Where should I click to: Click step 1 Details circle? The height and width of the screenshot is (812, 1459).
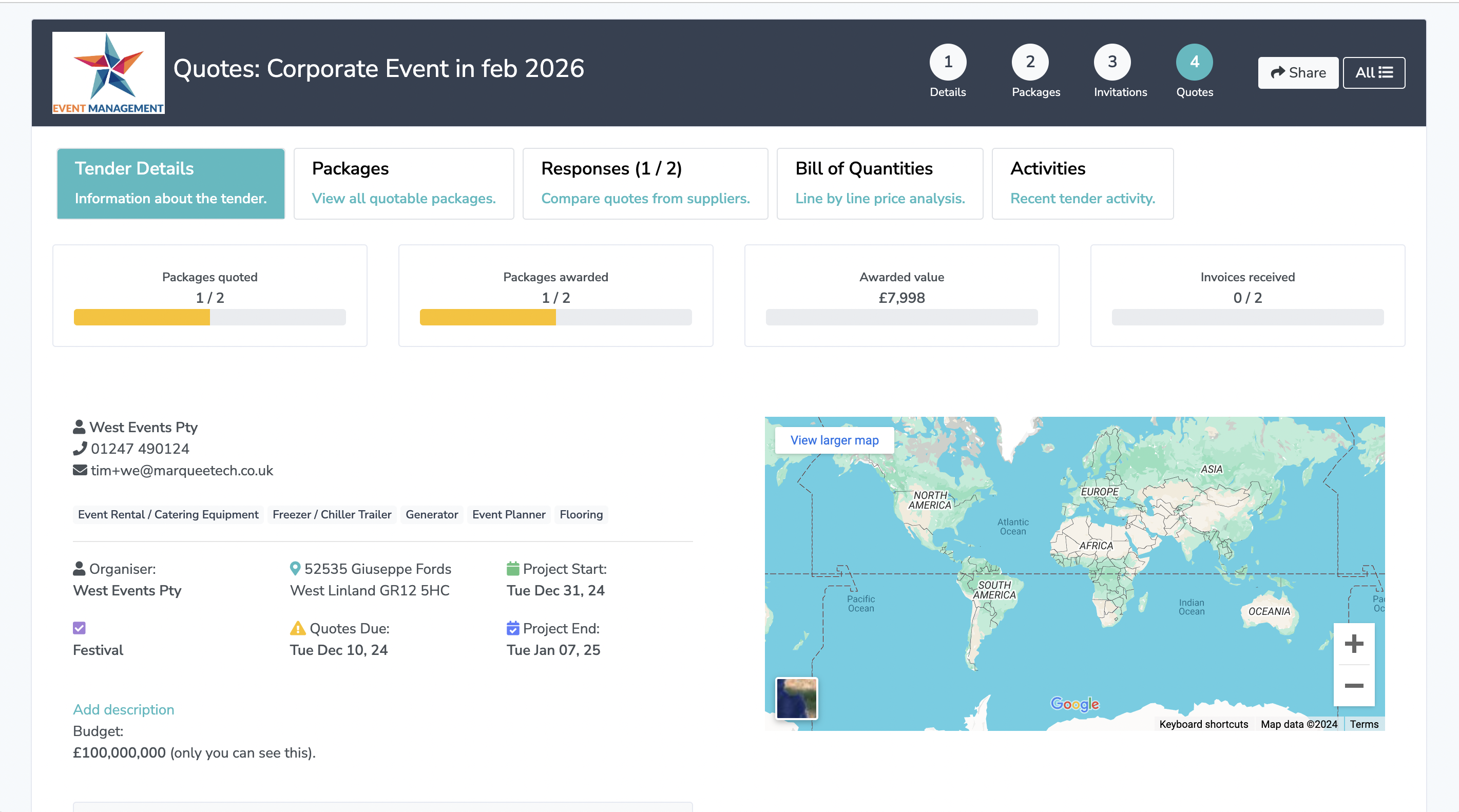(948, 62)
